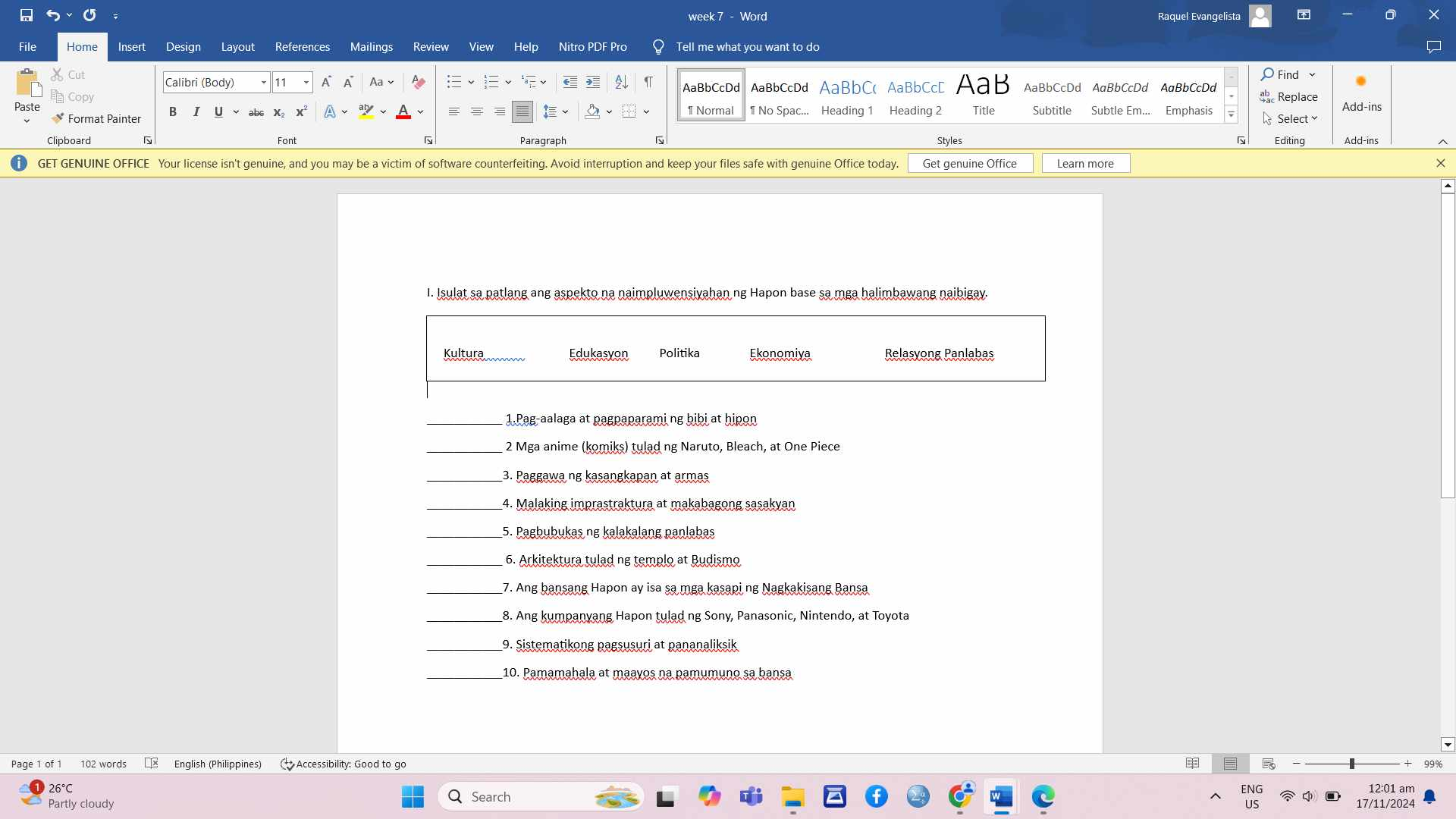Click Find in Editing group
The width and height of the screenshot is (1456, 819).
click(x=1281, y=74)
